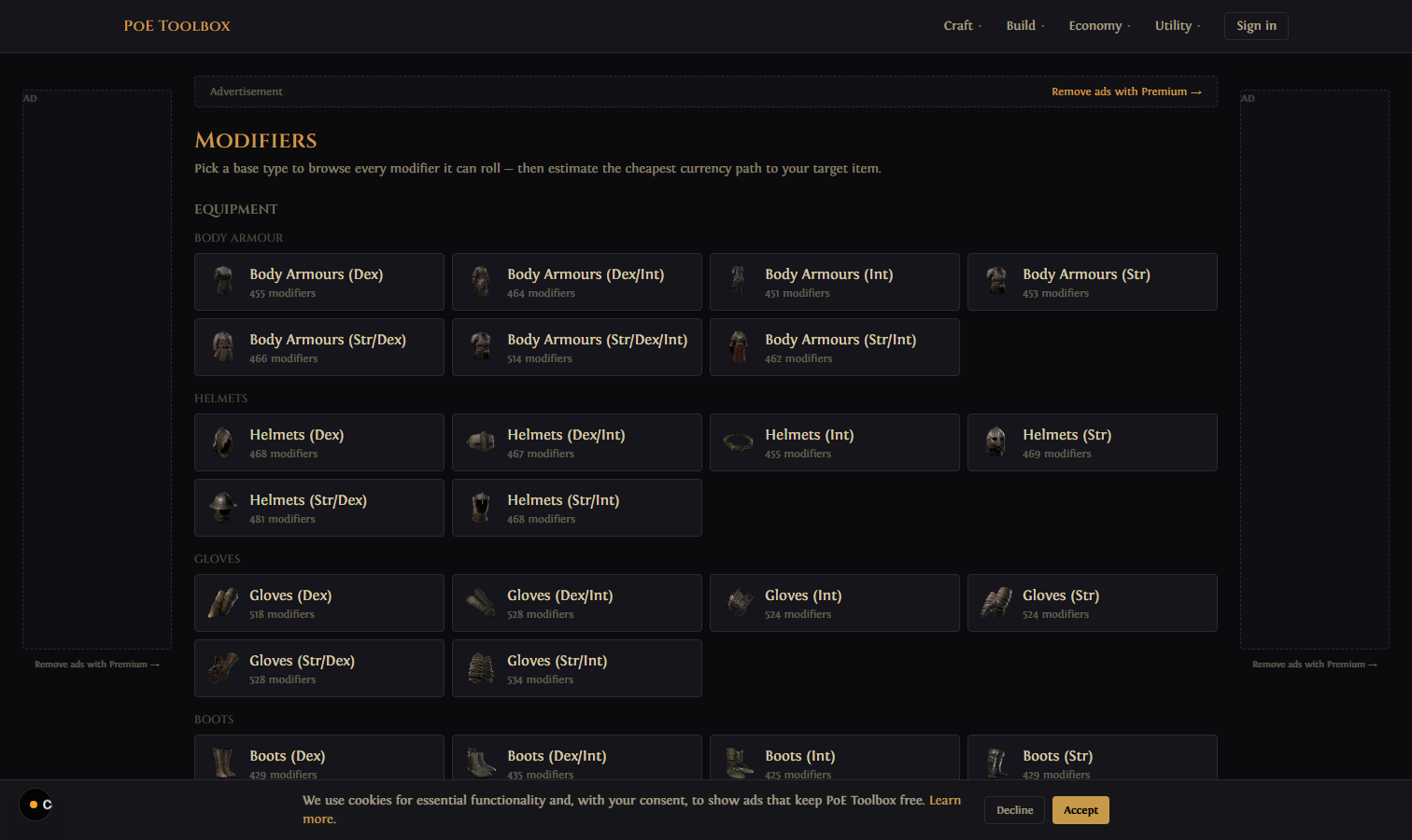Select Body Armours (Str/Dex/Int) title

pyautogui.click(x=597, y=340)
